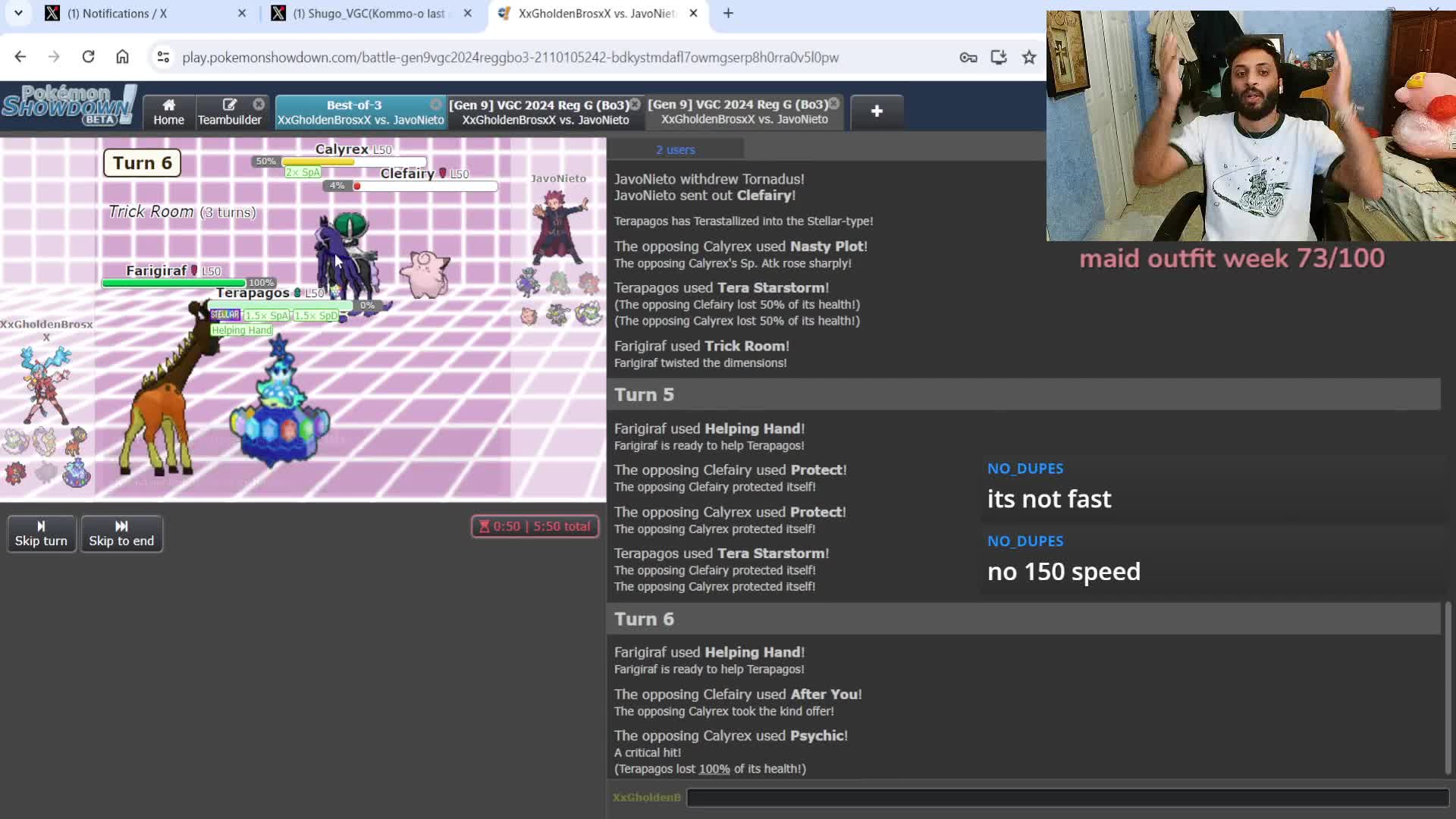This screenshot has width=1456, height=819.
Task: Click Skip to end button
Action: [x=121, y=534]
